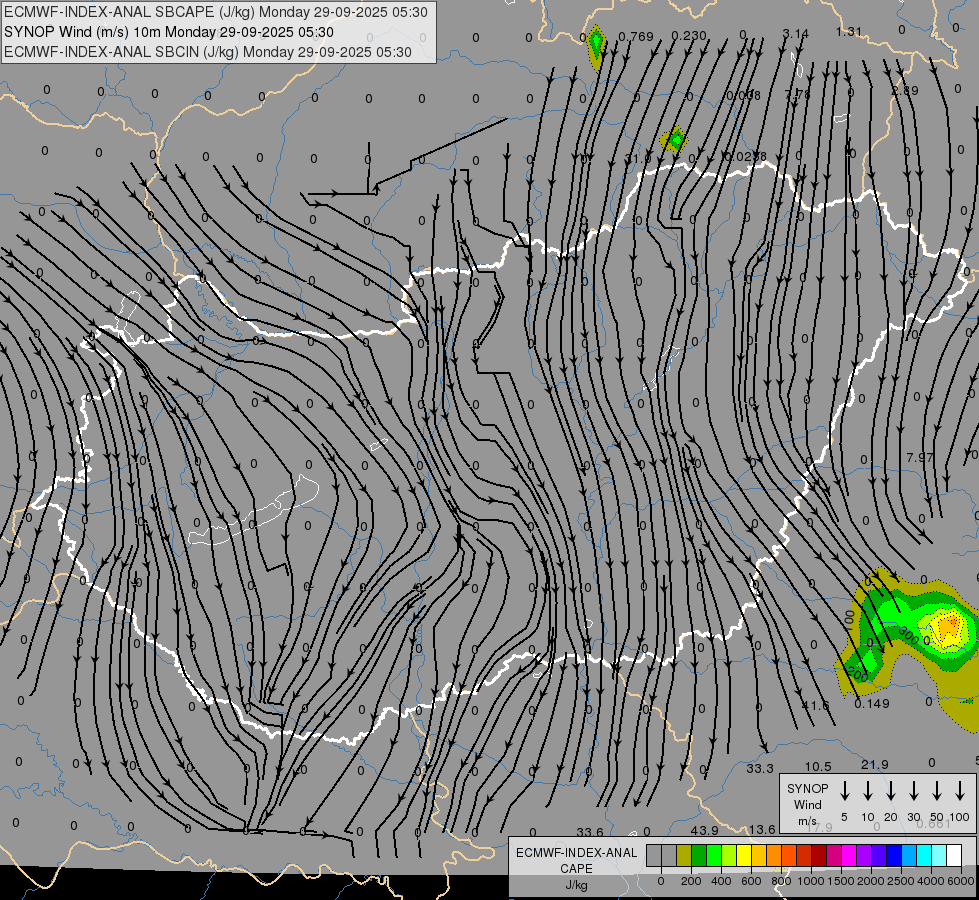
Task: Click the 600 tick label on CAPE legend
Action: pyautogui.click(x=751, y=881)
